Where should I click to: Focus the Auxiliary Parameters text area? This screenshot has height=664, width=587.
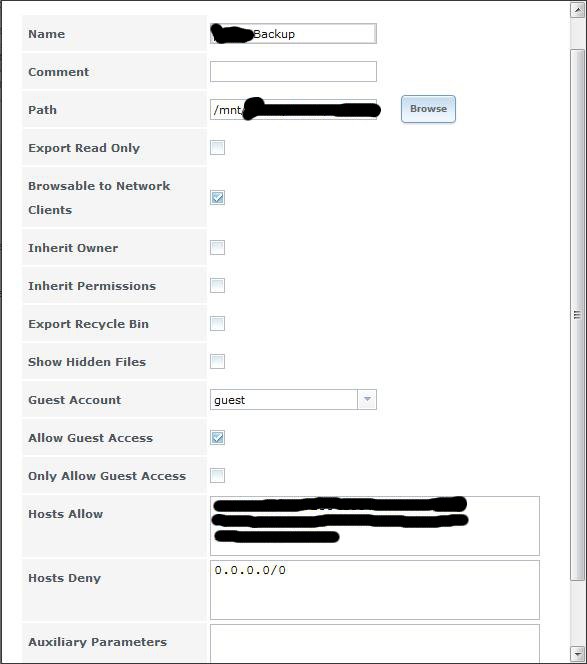[x=375, y=644]
